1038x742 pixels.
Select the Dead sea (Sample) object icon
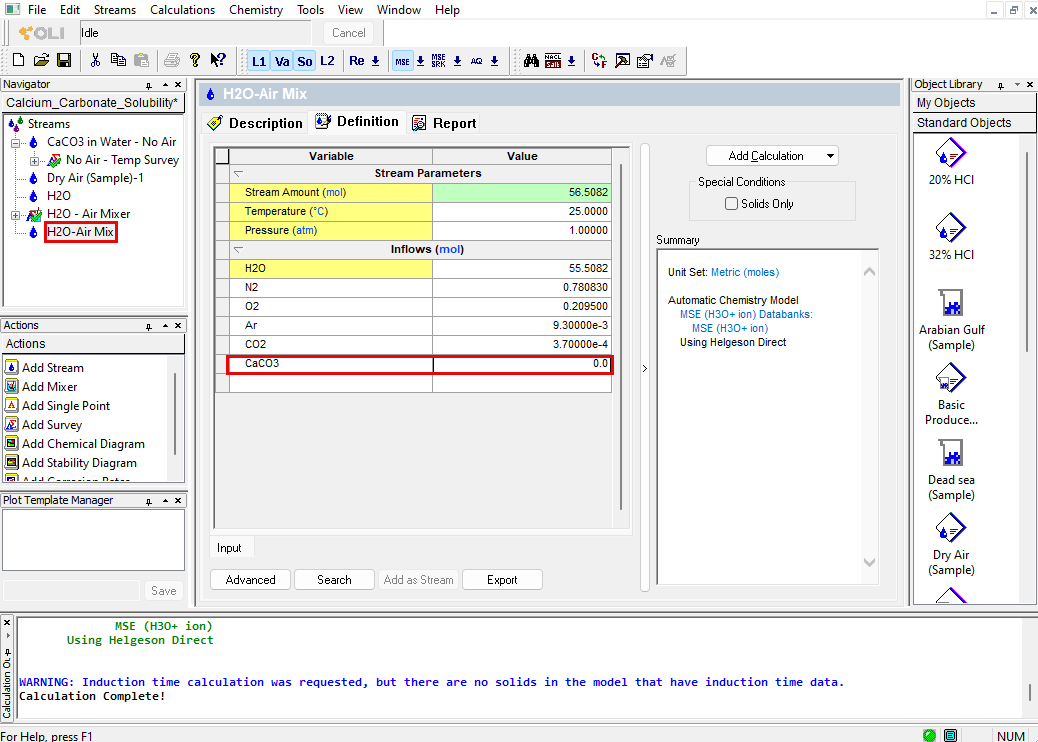(x=951, y=453)
